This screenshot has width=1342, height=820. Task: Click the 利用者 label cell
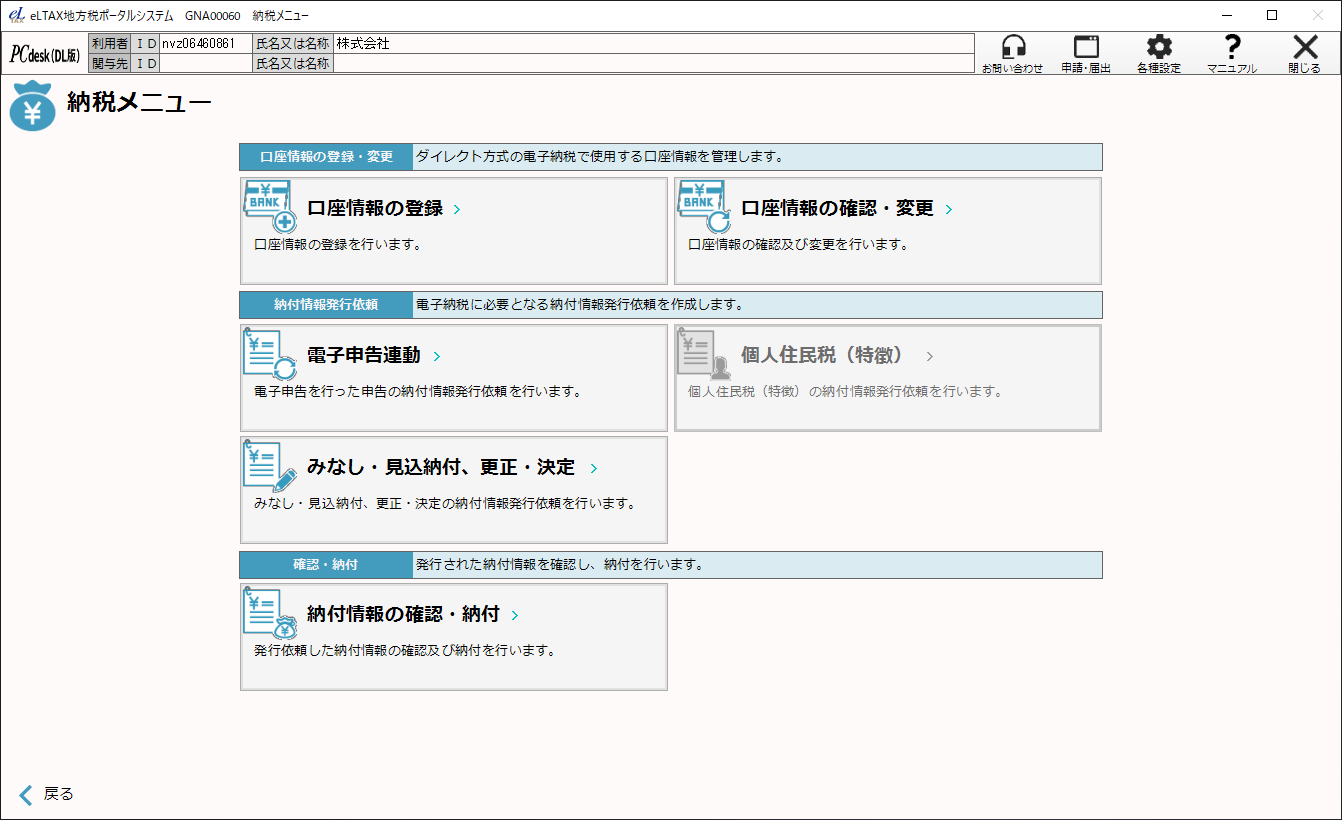point(110,44)
